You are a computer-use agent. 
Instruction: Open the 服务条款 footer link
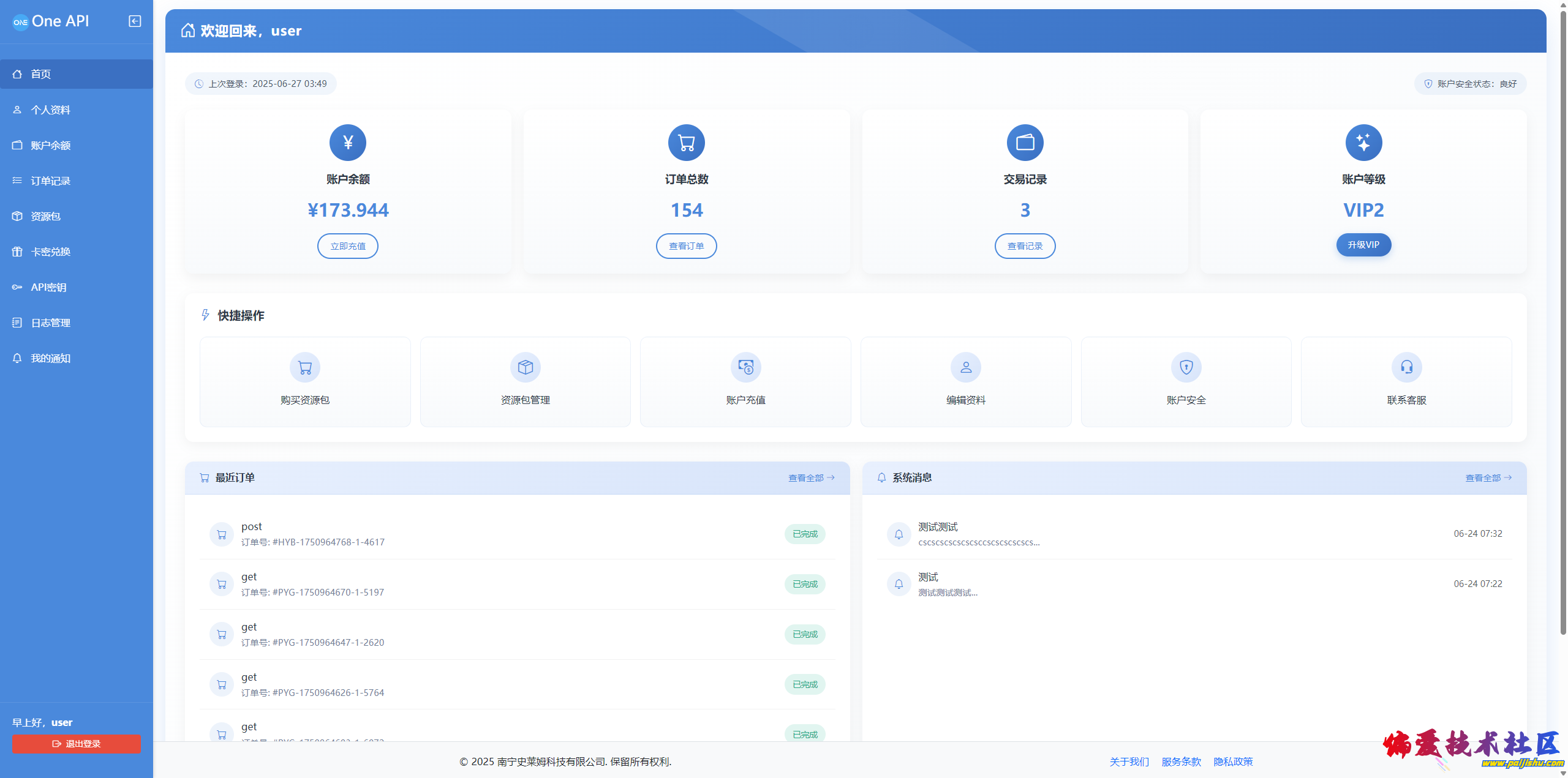[x=1181, y=762]
